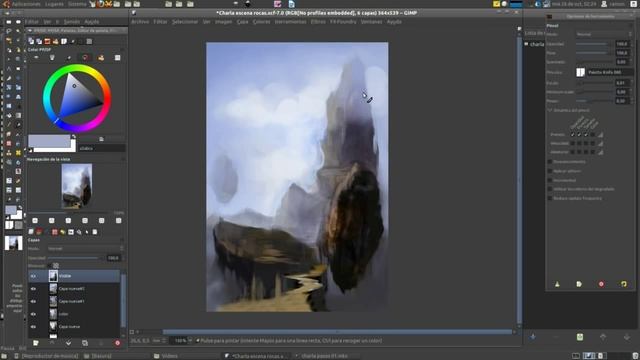Open Modo dropdown in Capas panel
Image resolution: width=640 pixels, height=360 pixels.
tap(85, 248)
